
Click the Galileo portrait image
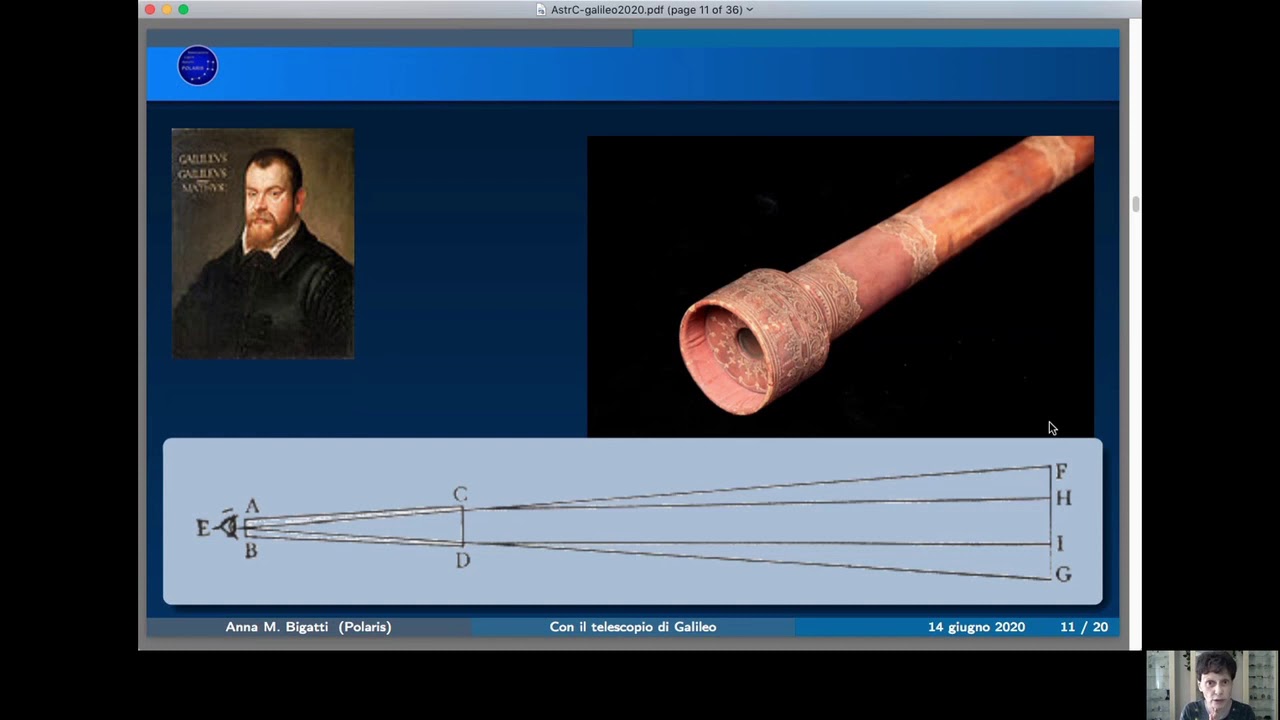pos(262,243)
